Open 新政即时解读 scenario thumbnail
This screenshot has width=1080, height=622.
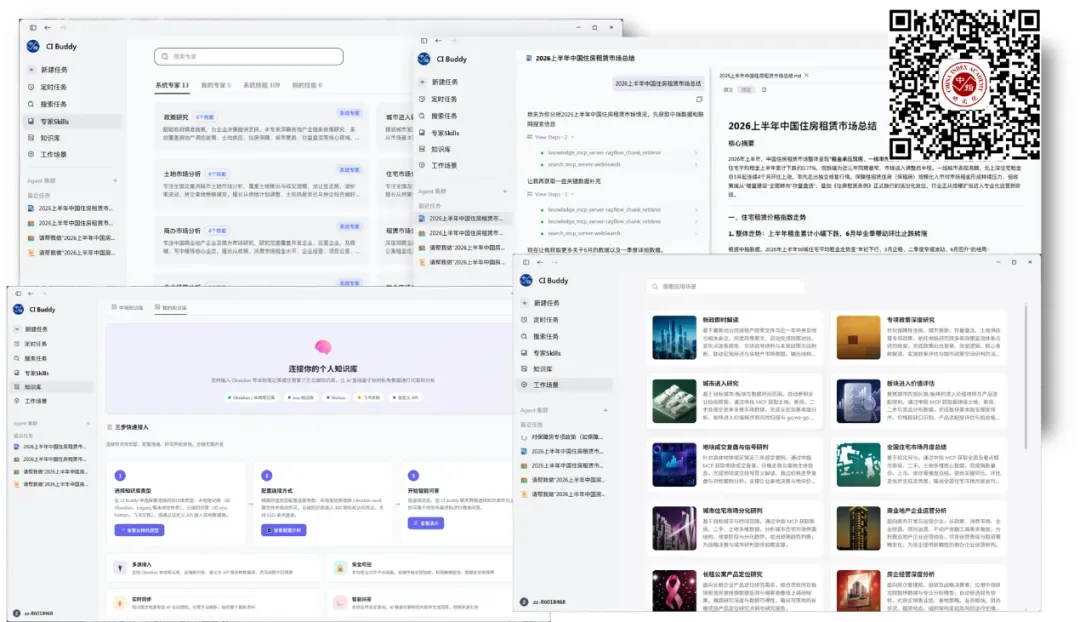click(674, 338)
